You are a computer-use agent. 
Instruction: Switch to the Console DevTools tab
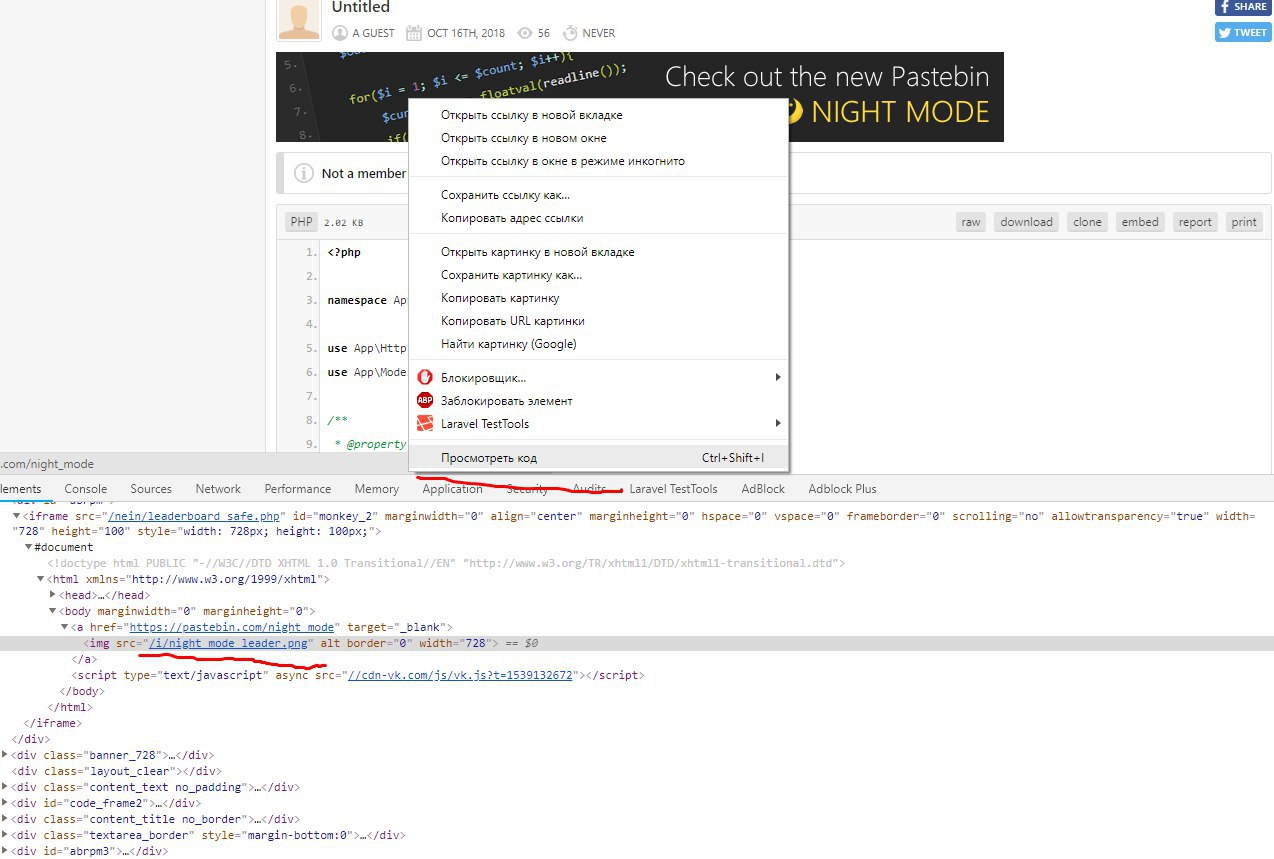(86, 489)
